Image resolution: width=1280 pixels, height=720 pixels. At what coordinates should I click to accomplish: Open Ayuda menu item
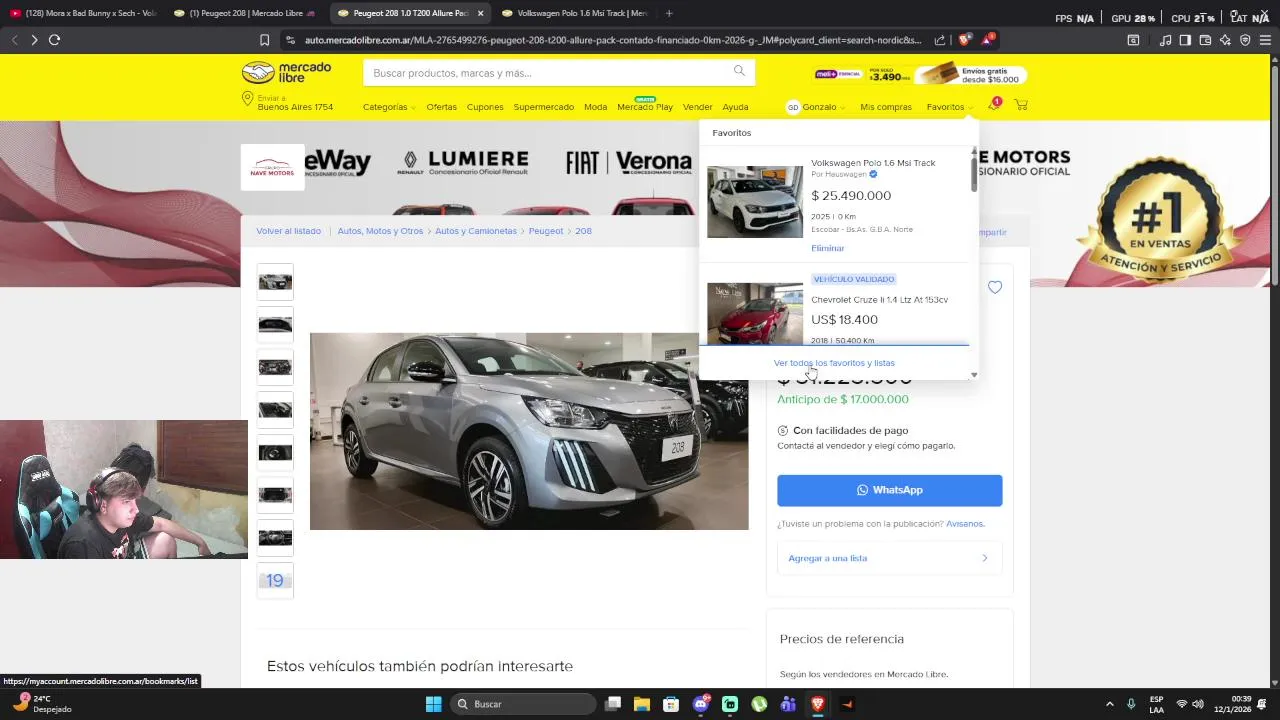coord(735,107)
